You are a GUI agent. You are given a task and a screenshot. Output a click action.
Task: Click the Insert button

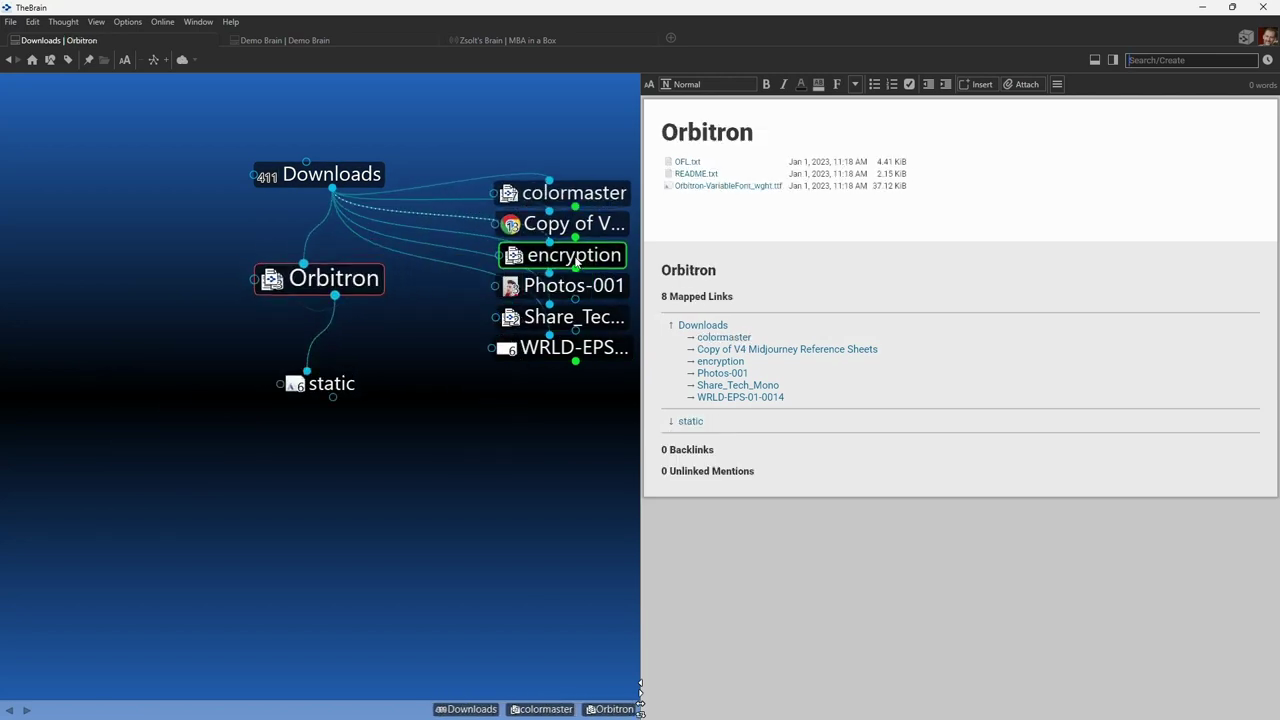coord(976,85)
